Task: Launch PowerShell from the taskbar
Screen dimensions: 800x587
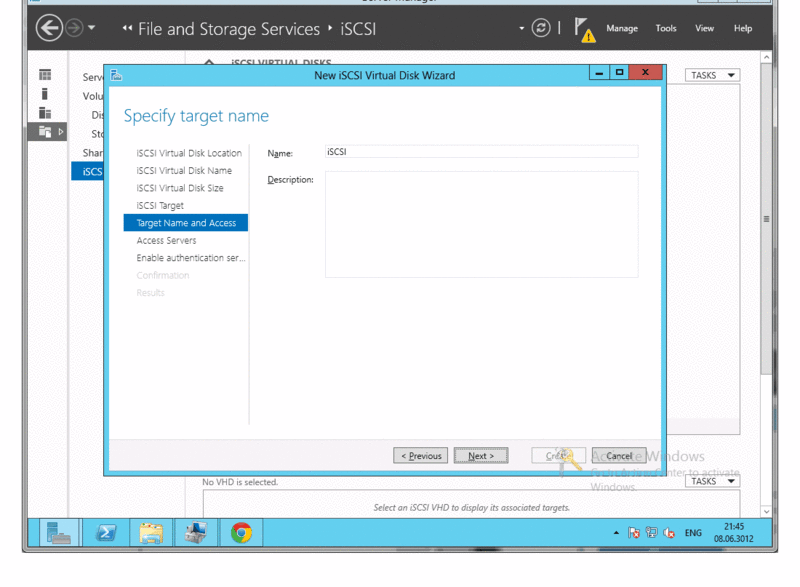Action: 106,532
